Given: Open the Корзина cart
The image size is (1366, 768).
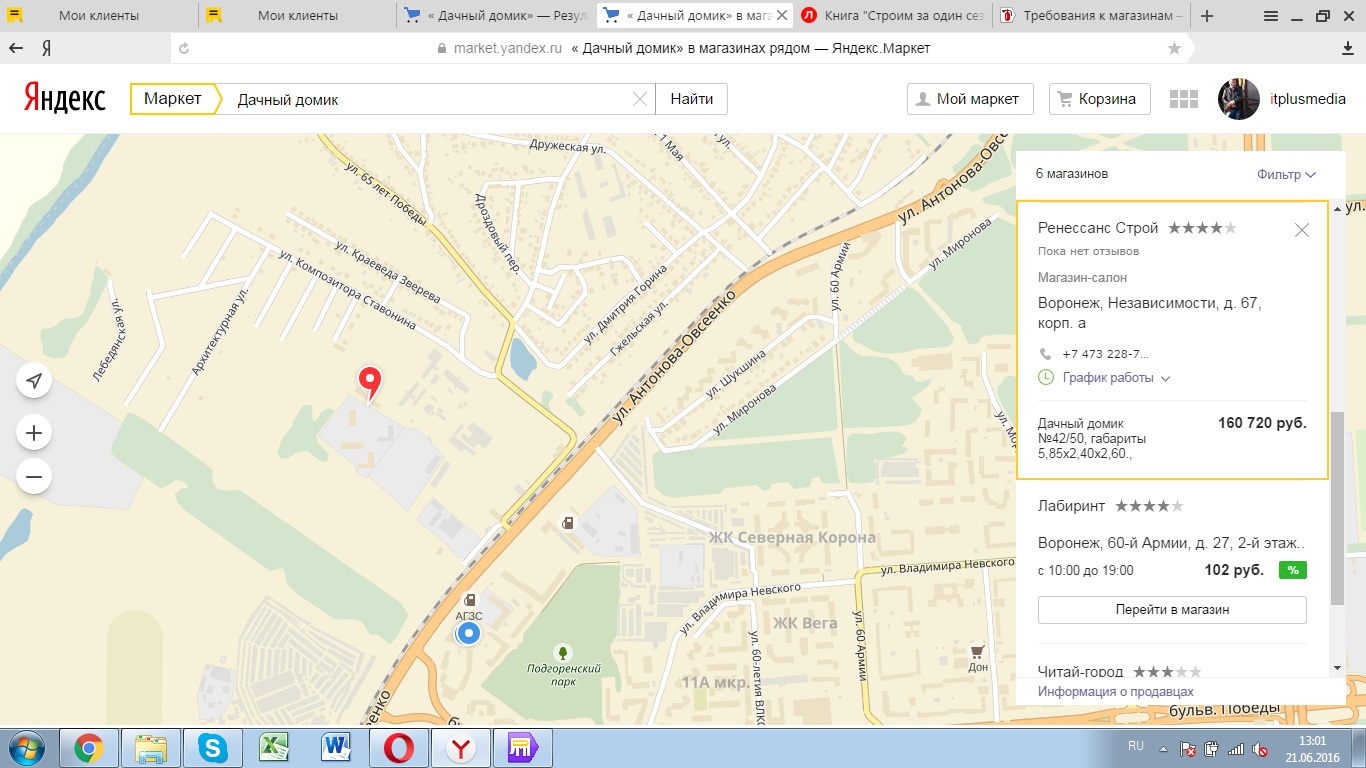Looking at the screenshot, I should tap(1100, 99).
